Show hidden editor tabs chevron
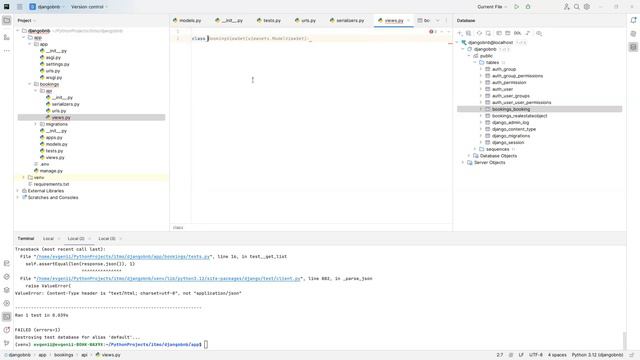640x360 pixels. [x=438, y=20]
